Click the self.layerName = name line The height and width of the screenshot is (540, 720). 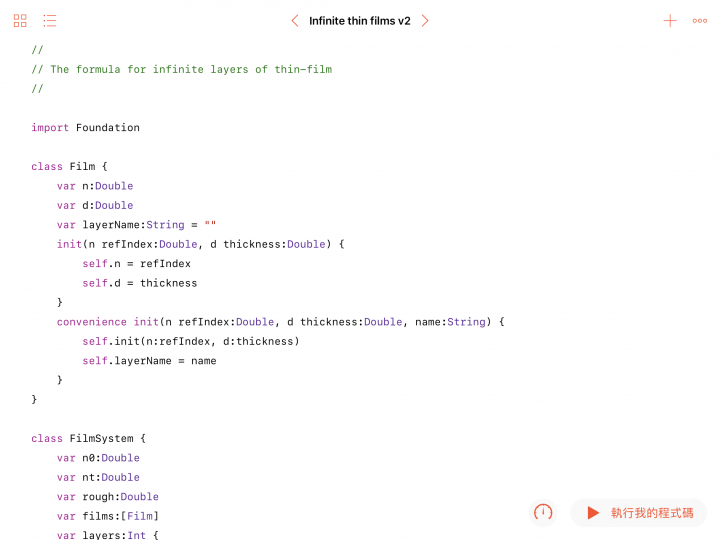pyautogui.click(x=149, y=361)
